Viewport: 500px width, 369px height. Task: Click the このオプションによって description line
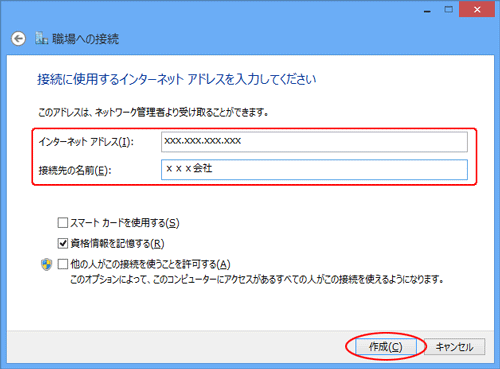pos(257,279)
